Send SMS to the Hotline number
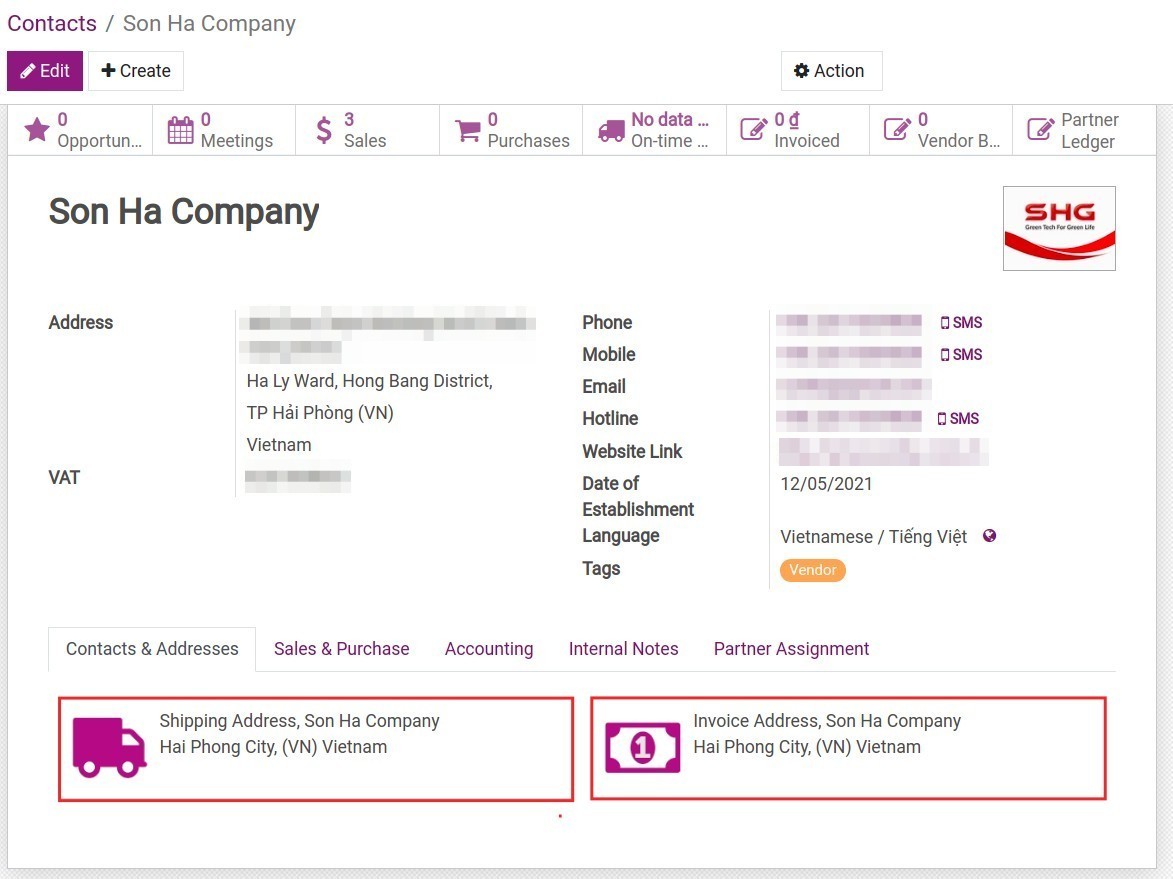The image size is (1173, 879). pyautogui.click(x=958, y=418)
